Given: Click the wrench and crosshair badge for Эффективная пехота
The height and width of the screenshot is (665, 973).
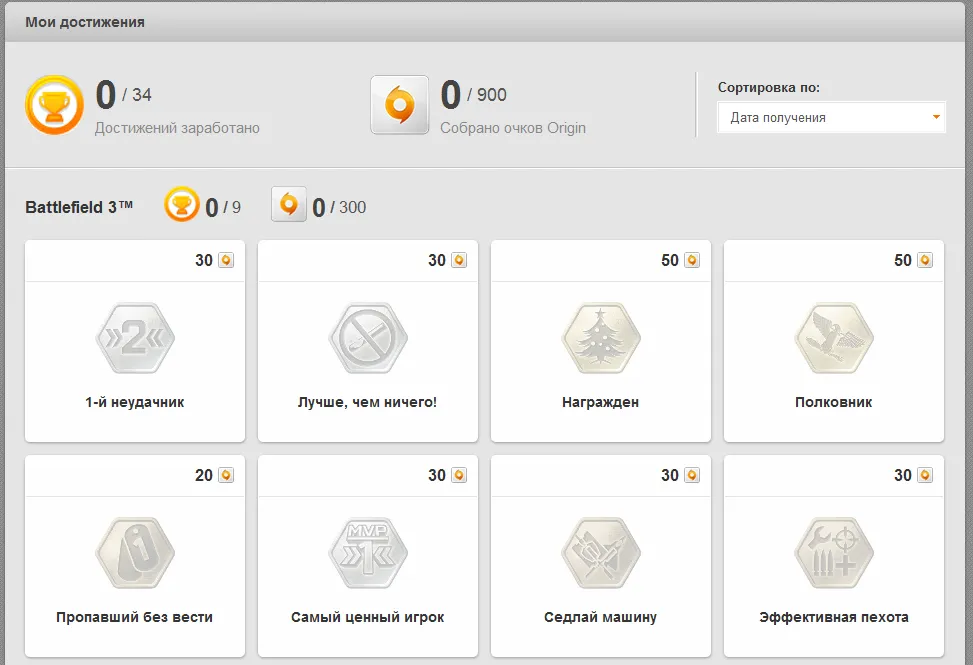Looking at the screenshot, I should click(834, 553).
